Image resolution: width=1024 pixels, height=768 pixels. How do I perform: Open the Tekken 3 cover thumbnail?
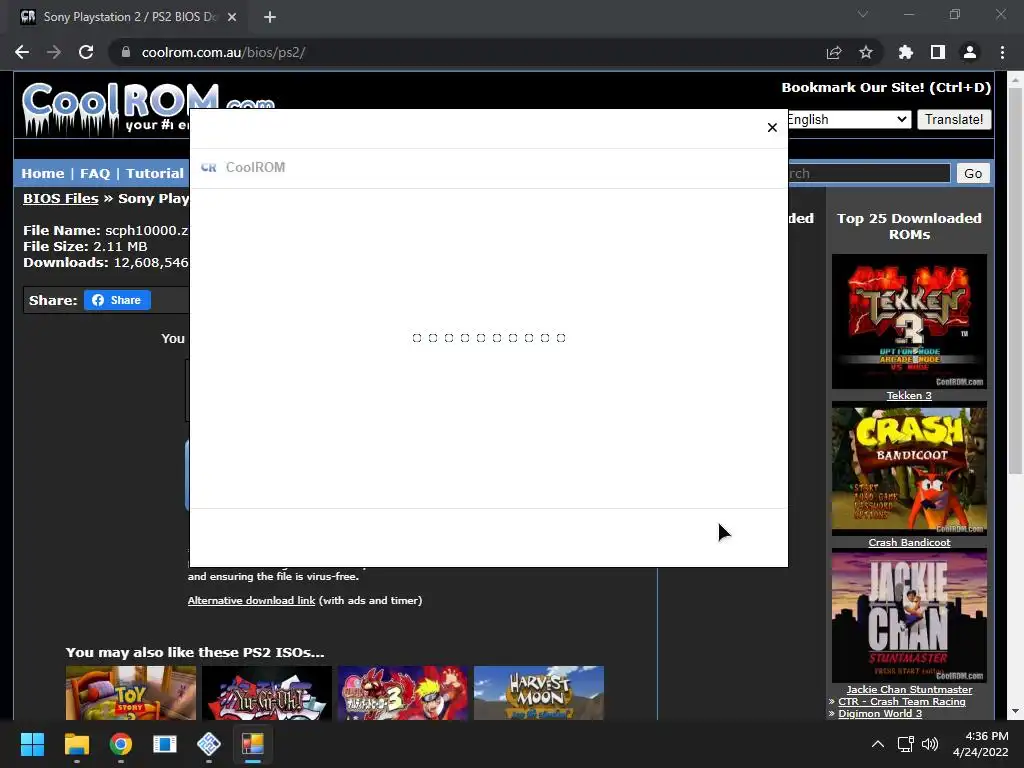(909, 321)
